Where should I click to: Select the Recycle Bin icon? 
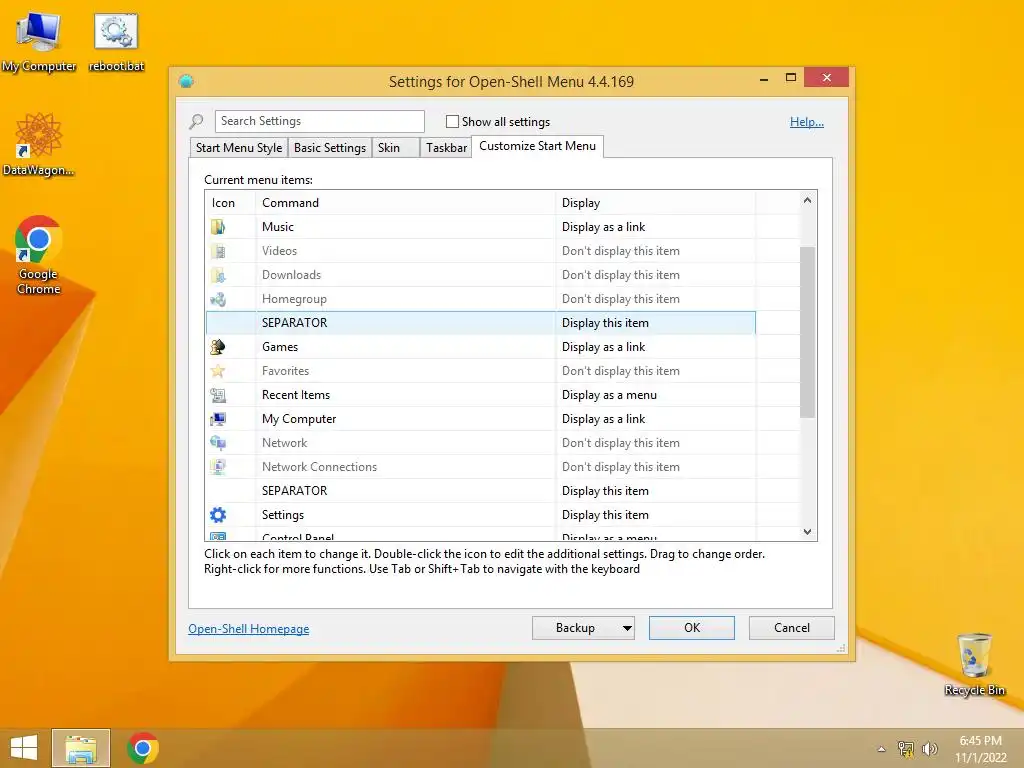click(975, 664)
